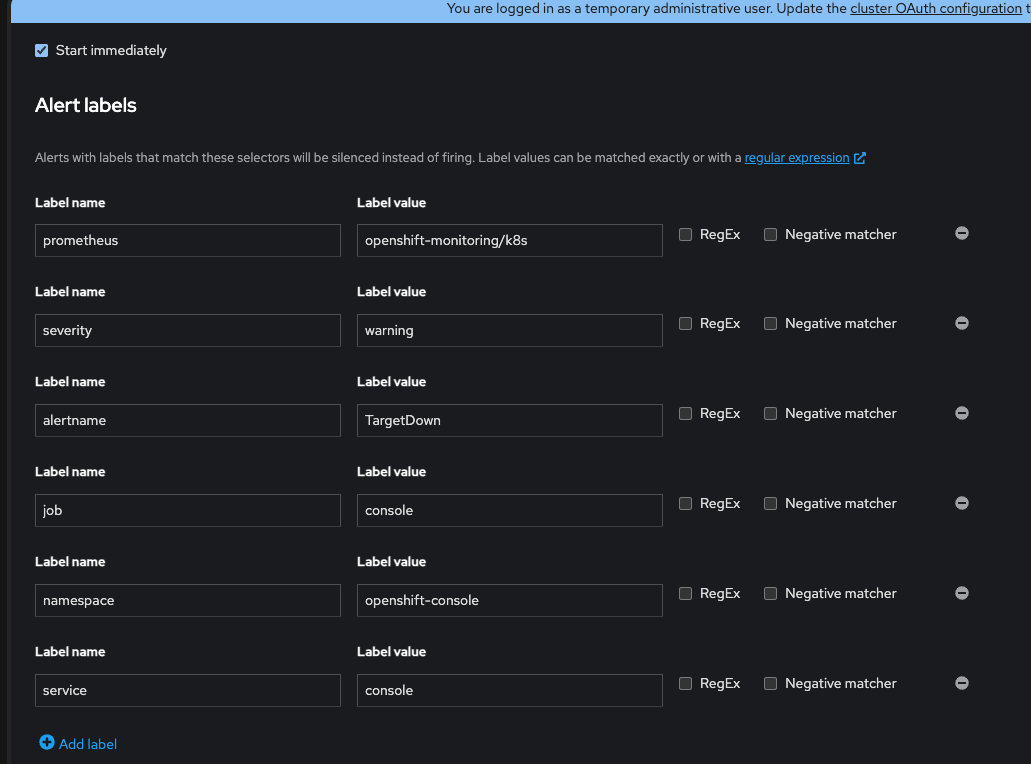Click the plus icon for Add label

(x=46, y=743)
